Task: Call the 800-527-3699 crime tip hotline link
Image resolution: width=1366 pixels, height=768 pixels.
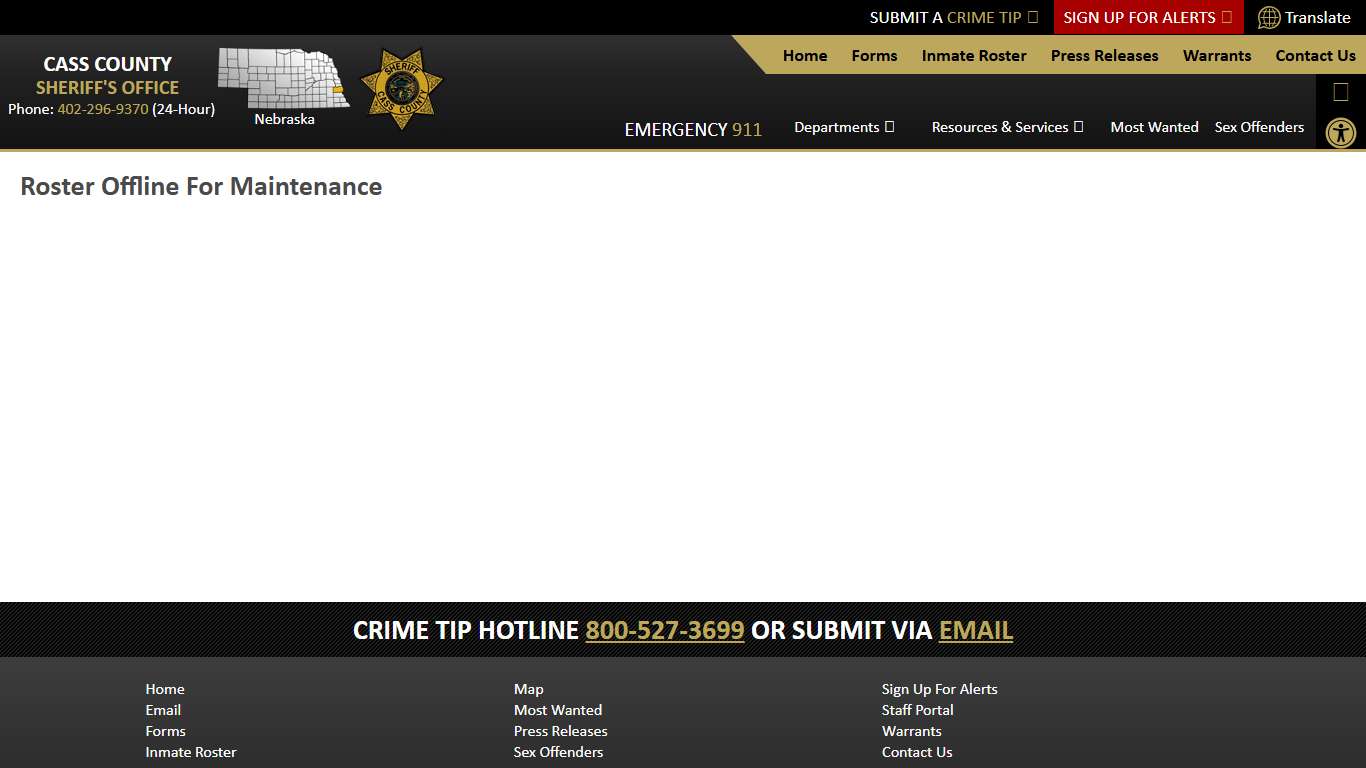Action: click(x=664, y=630)
